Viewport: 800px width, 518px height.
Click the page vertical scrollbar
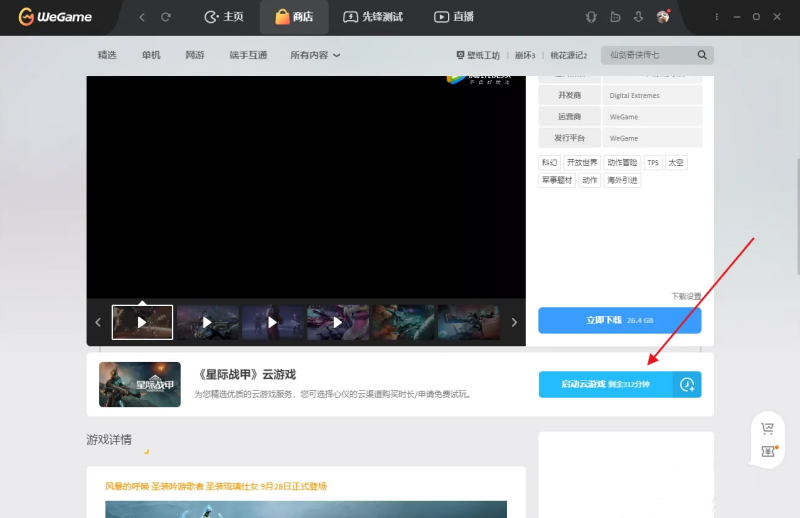click(x=797, y=217)
